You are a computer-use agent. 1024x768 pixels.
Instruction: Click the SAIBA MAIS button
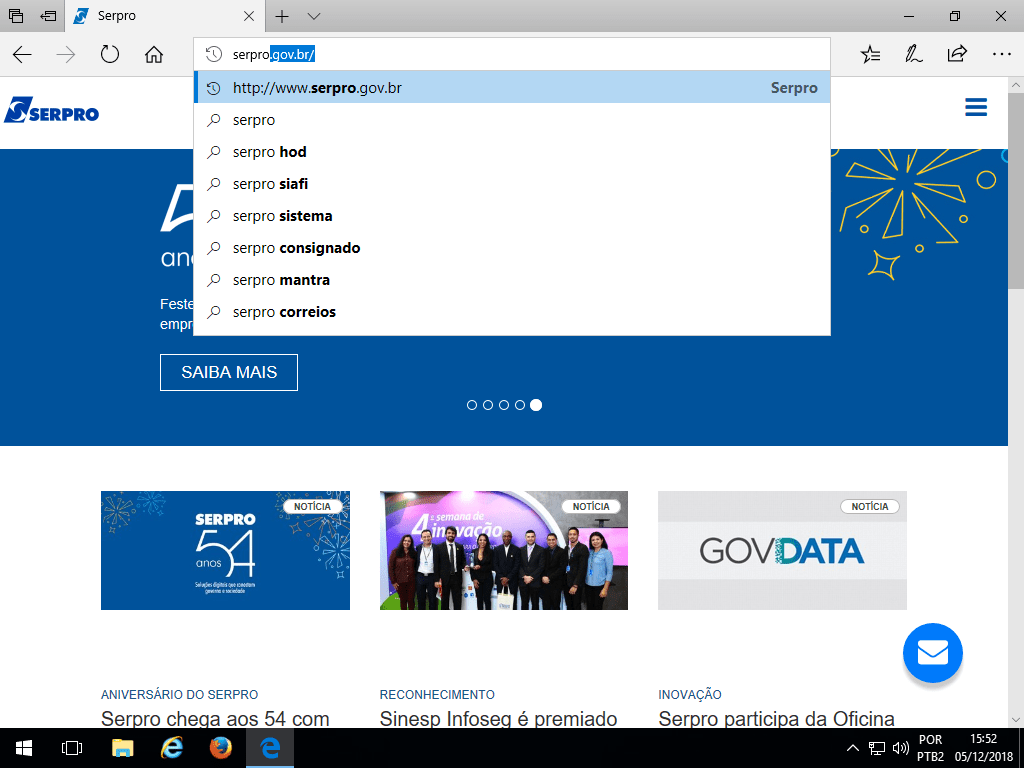229,372
